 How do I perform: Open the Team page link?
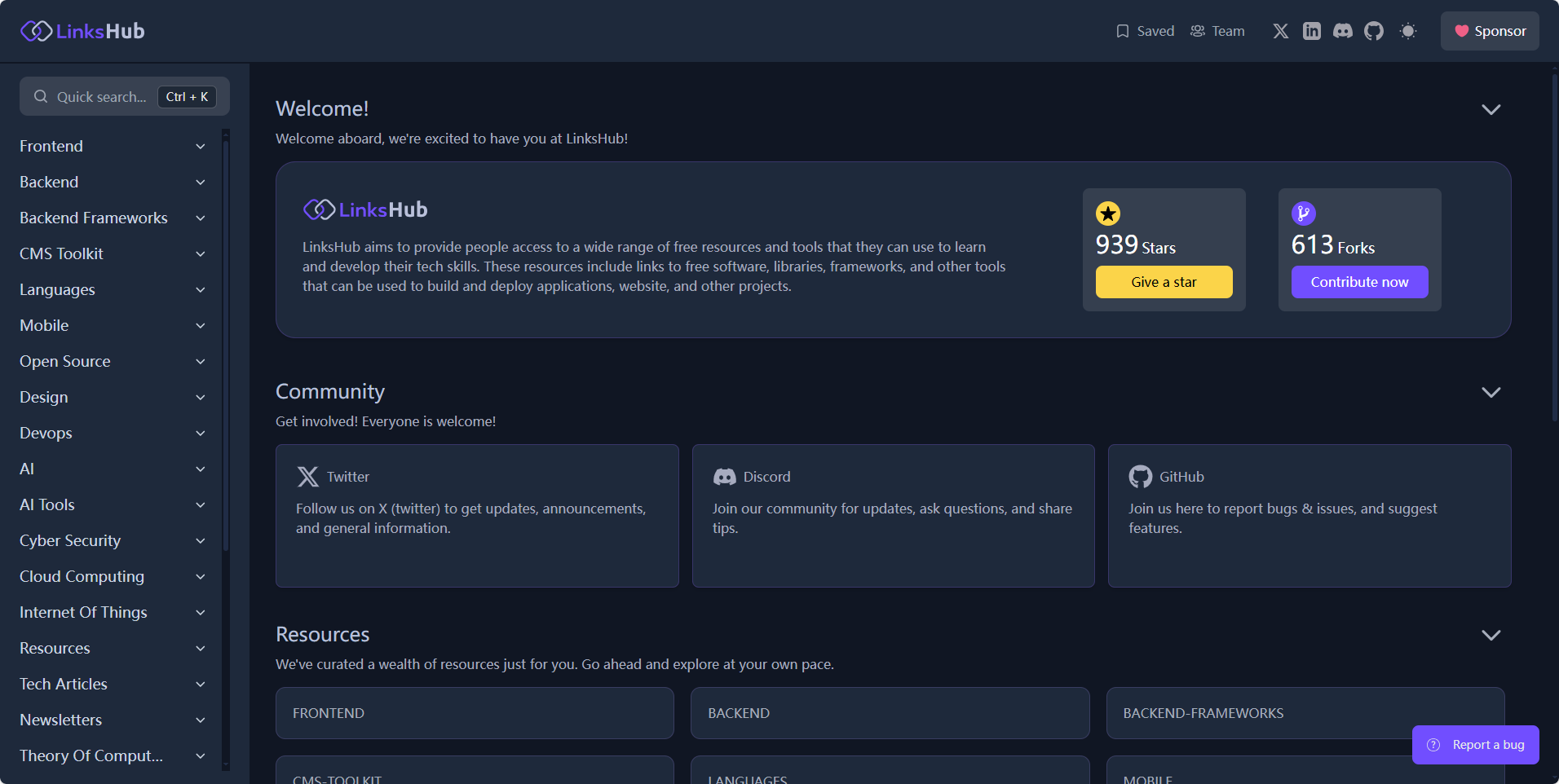1217,31
